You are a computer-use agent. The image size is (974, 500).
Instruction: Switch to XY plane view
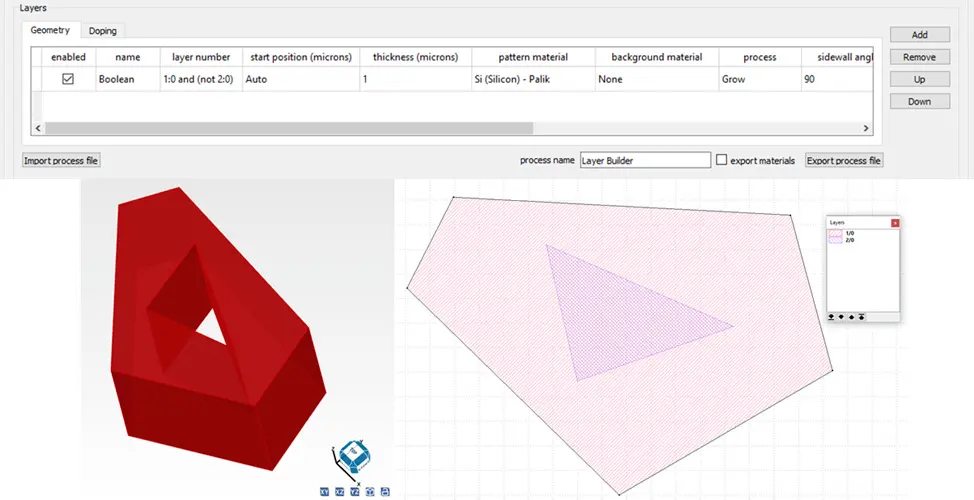pos(324,492)
